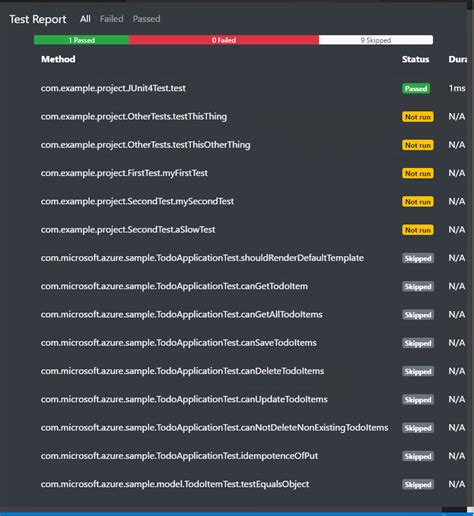Click the 1ms duration of JUnit4Test.test
The image size is (474, 516).
[x=457, y=88]
